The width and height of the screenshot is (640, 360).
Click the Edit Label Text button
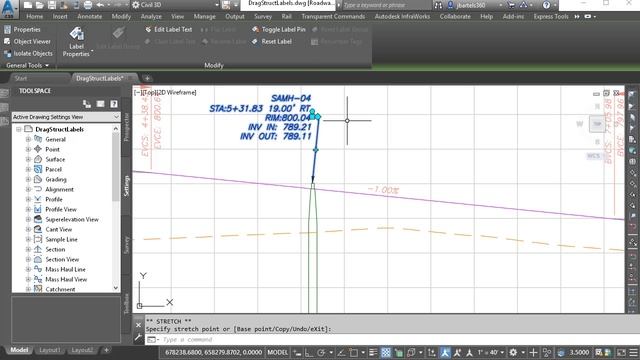(169, 30)
